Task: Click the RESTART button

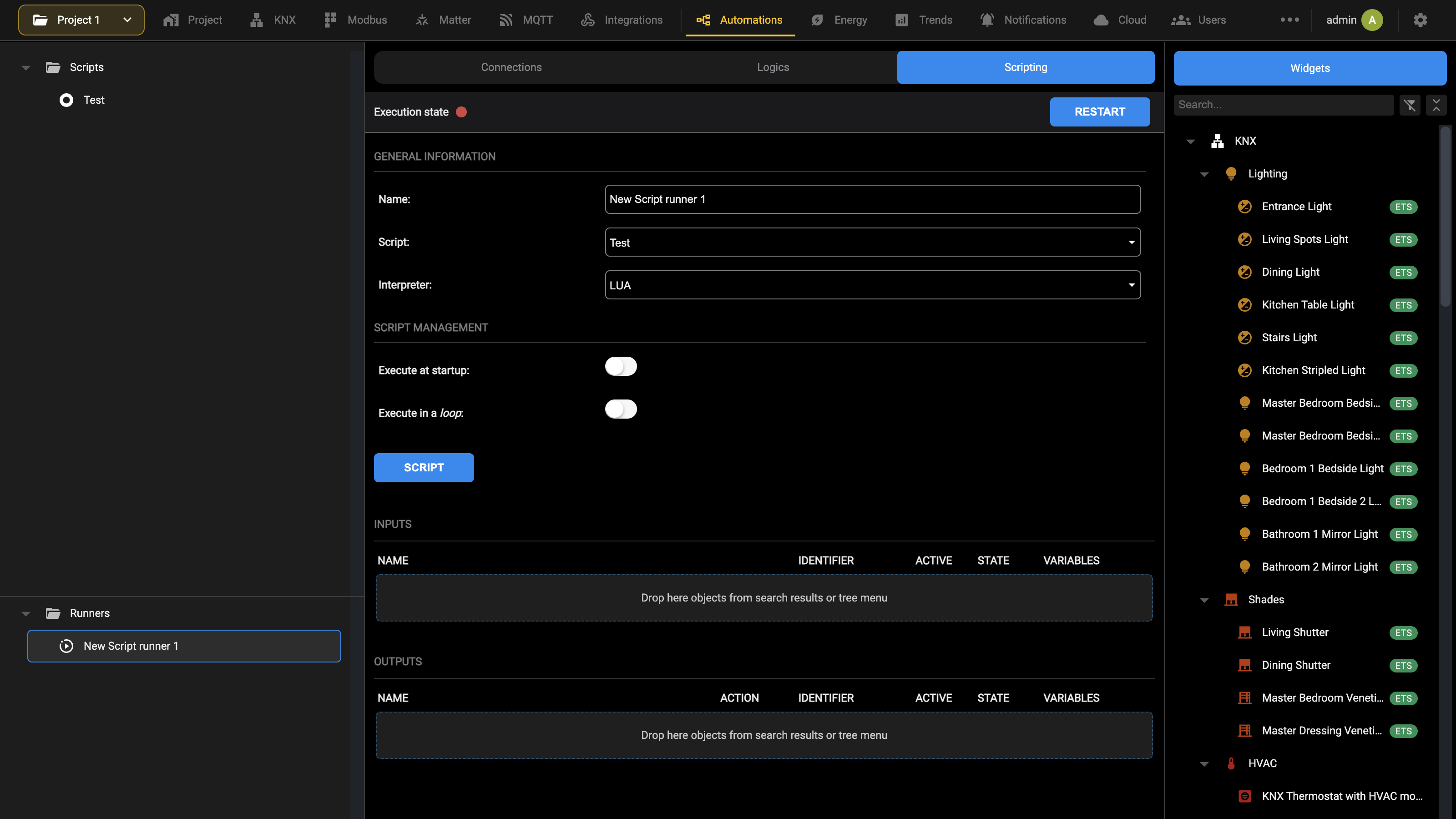Action: pyautogui.click(x=1099, y=112)
